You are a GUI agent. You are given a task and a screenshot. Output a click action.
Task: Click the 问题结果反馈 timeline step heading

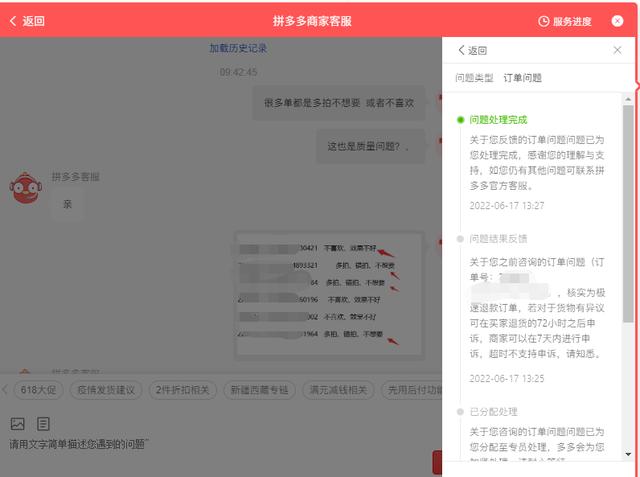click(x=498, y=239)
